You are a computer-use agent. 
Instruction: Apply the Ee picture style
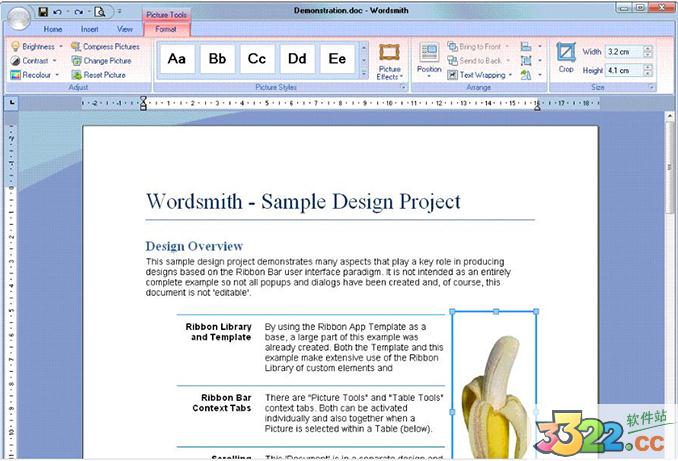pos(337,59)
